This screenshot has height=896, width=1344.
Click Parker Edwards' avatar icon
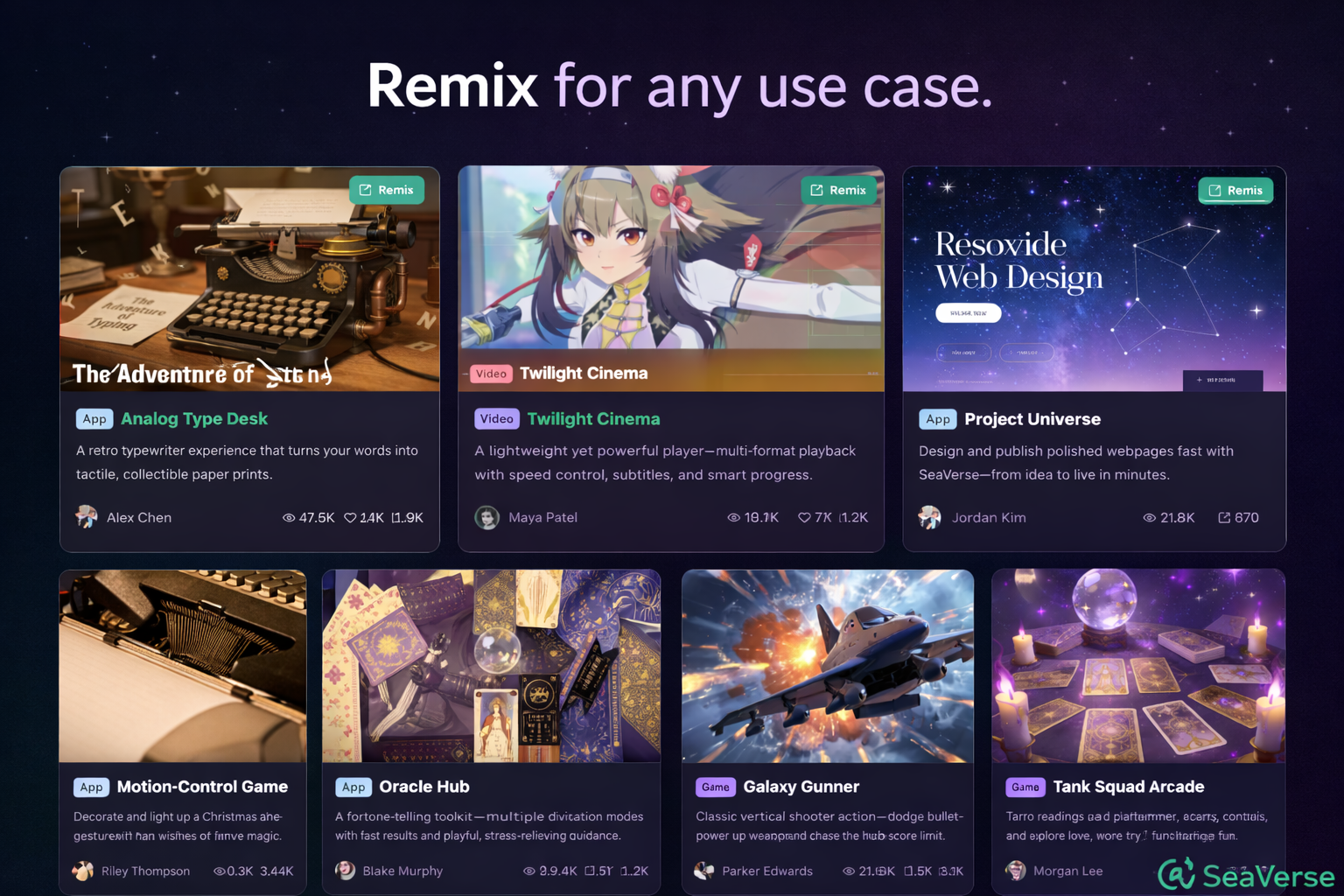pos(704,871)
